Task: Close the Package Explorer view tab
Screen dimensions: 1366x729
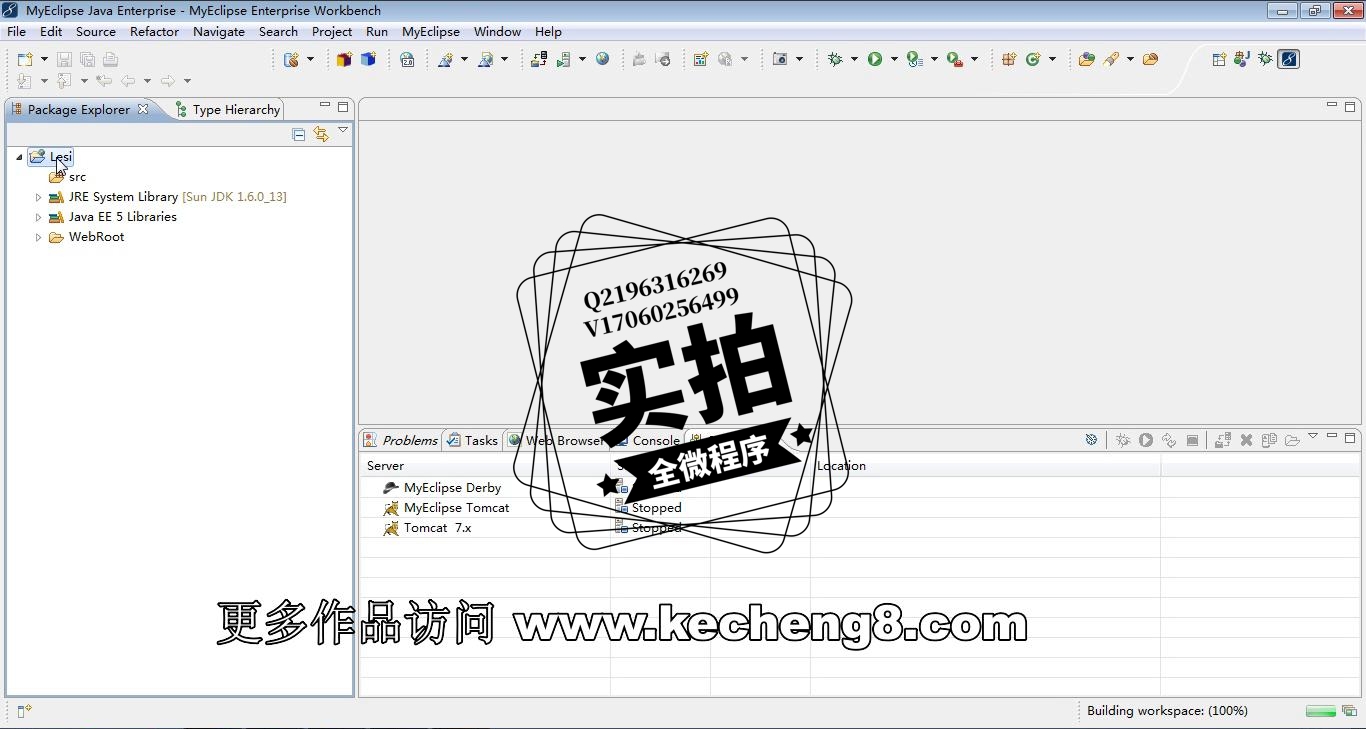Action: tap(143, 109)
